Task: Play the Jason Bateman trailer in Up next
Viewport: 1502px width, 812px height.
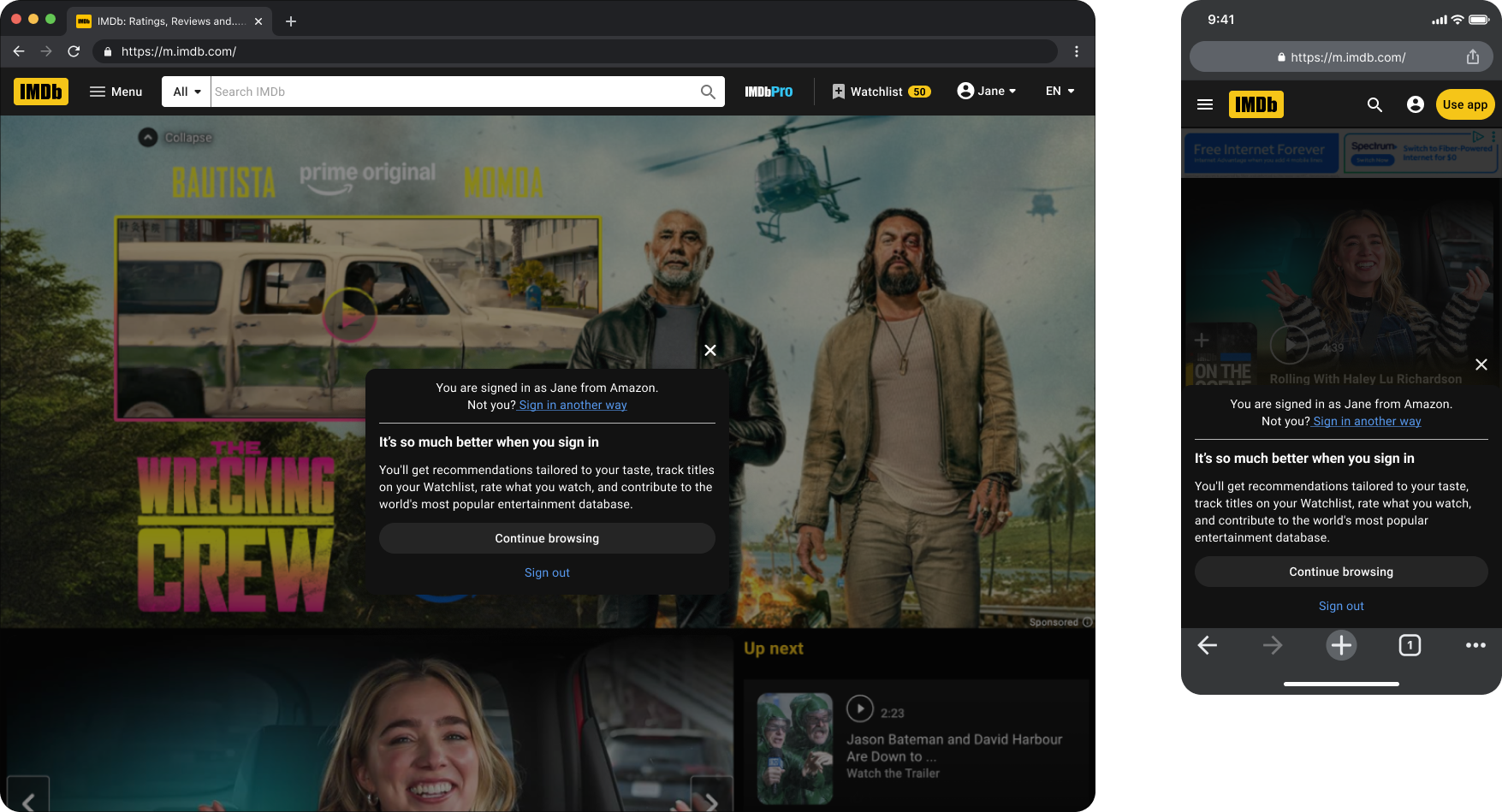Action: click(859, 708)
